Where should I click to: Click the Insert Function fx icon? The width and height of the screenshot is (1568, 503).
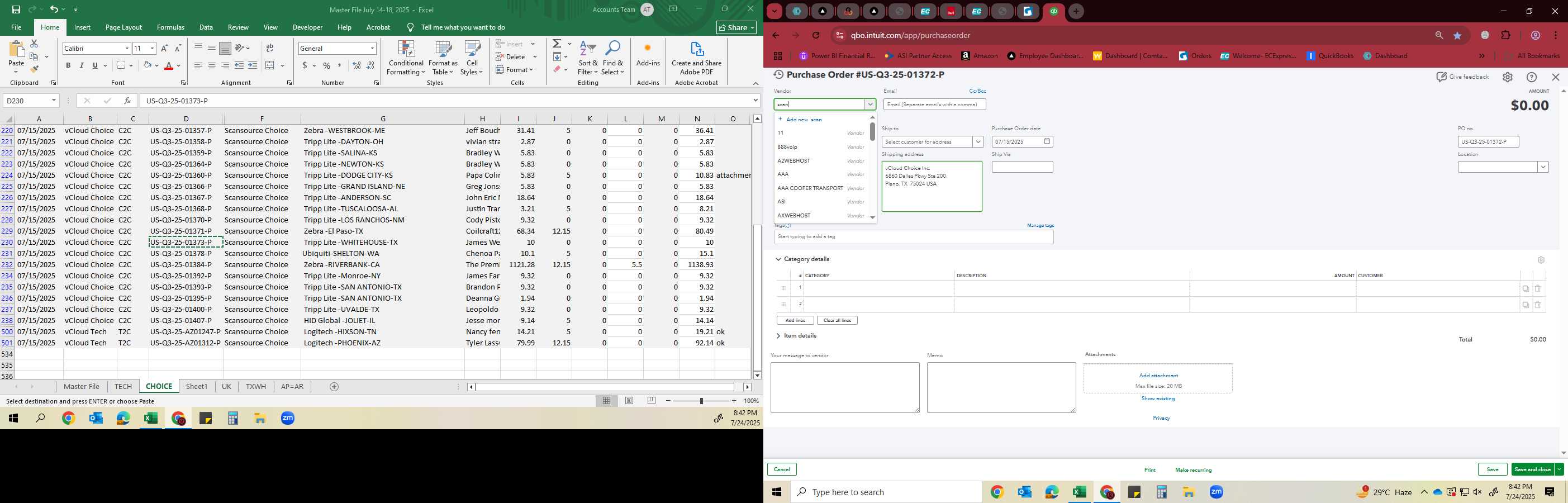pyautogui.click(x=127, y=101)
